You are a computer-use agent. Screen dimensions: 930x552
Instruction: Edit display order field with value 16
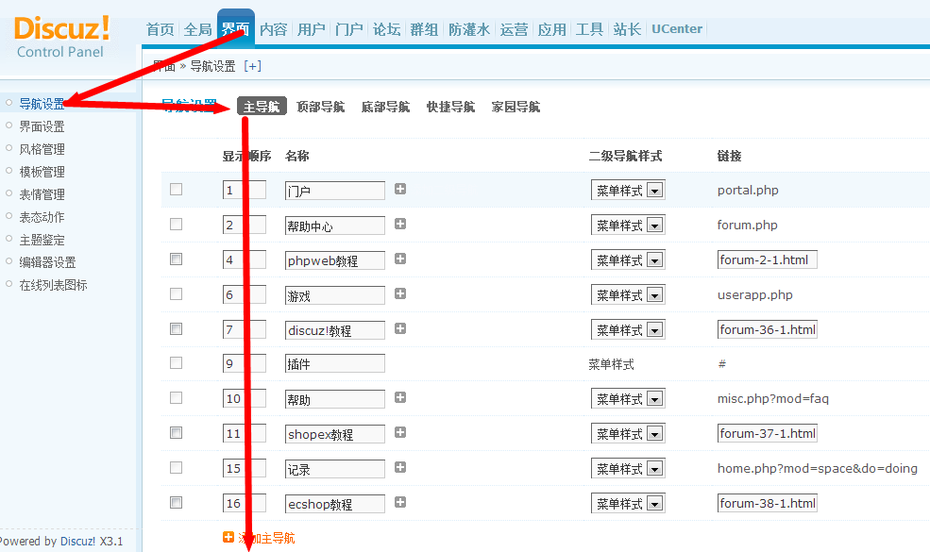point(244,503)
